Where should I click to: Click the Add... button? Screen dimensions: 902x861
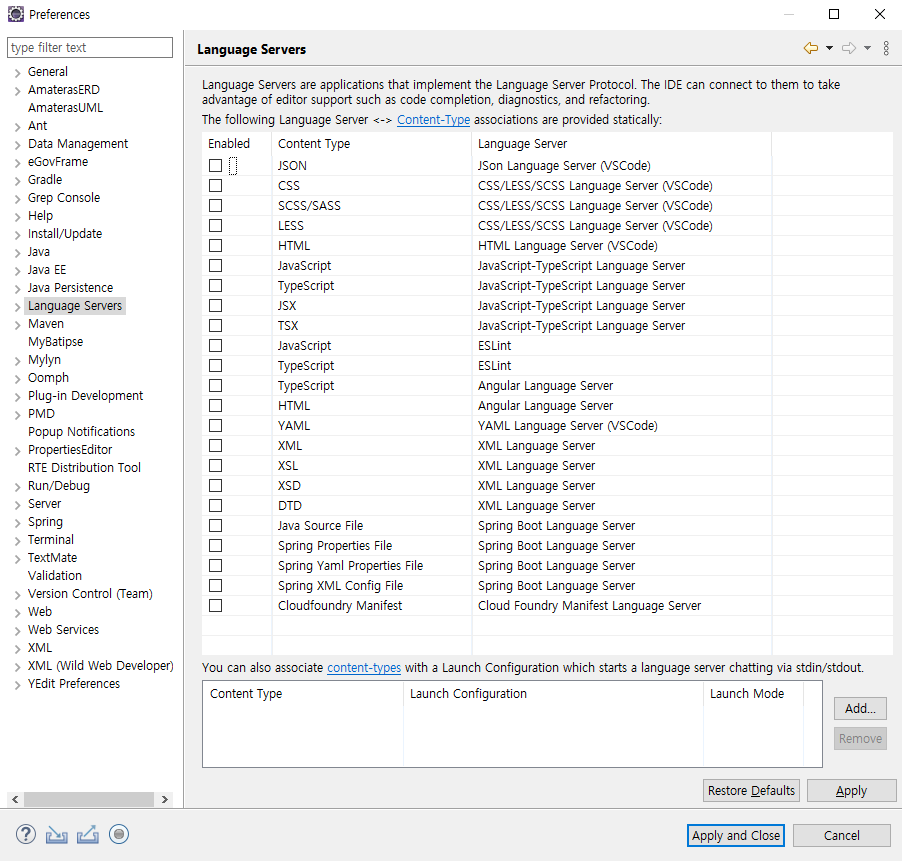[x=860, y=709]
